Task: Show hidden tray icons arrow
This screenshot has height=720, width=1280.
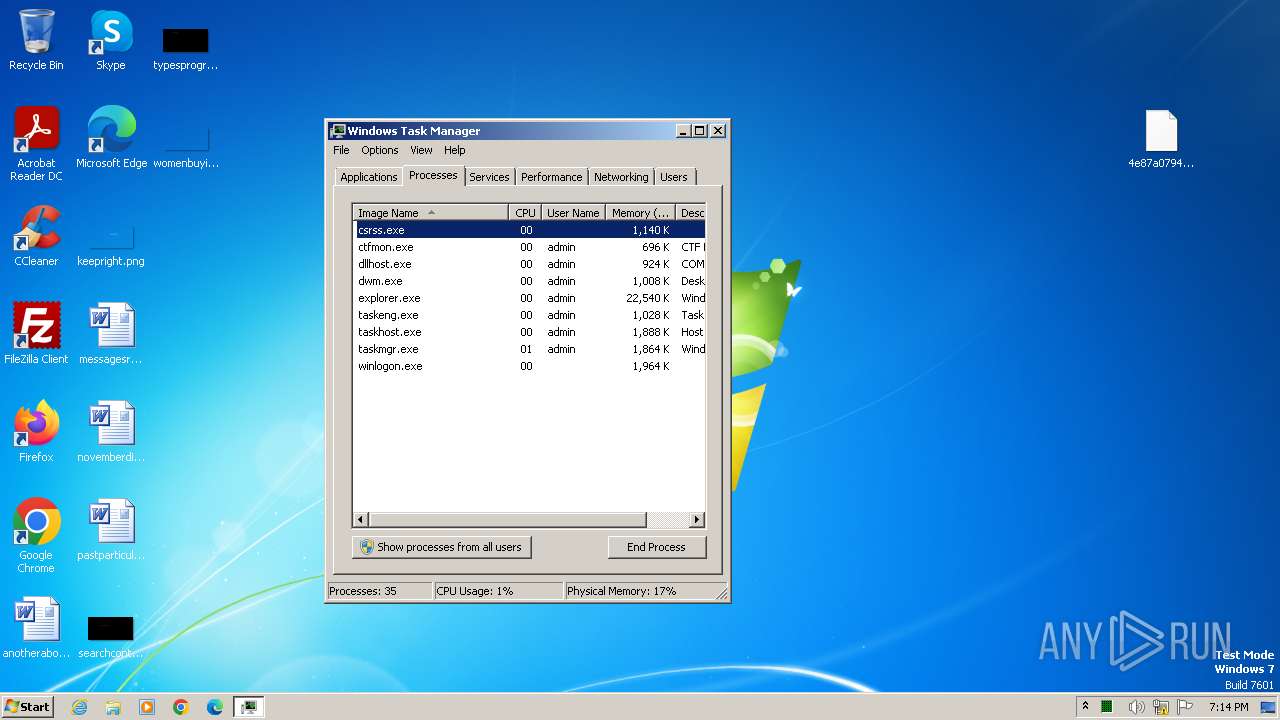Action: [1085, 706]
